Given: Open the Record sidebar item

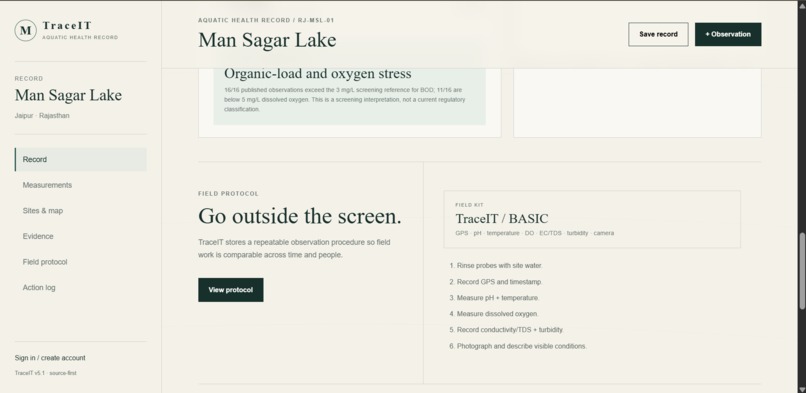Looking at the screenshot, I should tap(81, 159).
